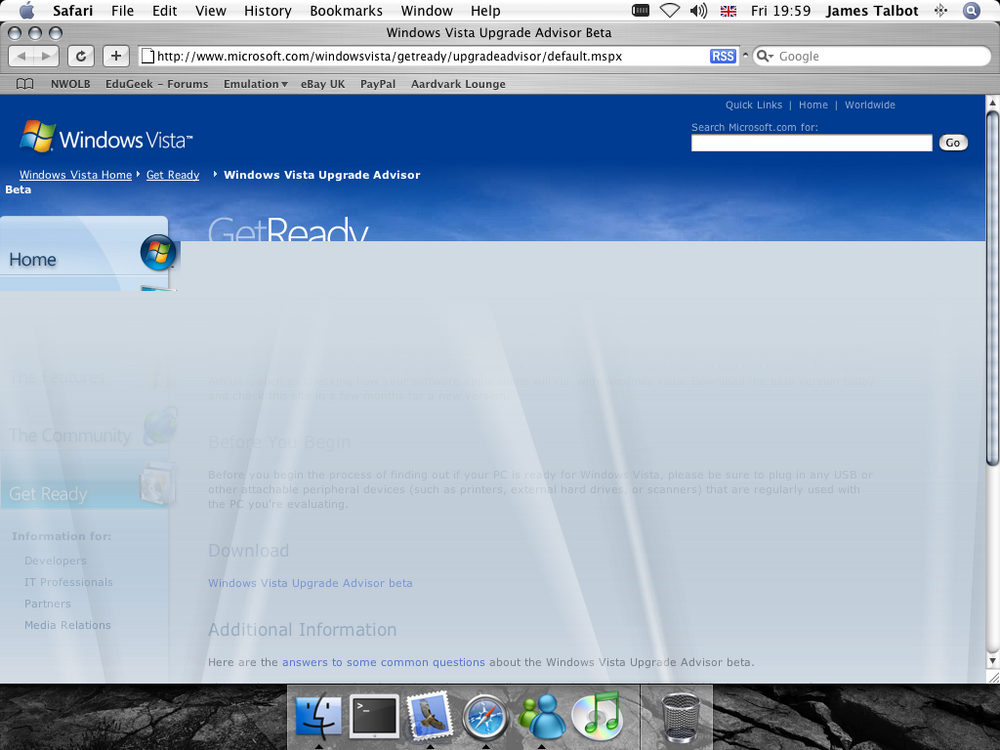
Task: Show all bookmarks via the open-book icon
Action: coord(25,84)
